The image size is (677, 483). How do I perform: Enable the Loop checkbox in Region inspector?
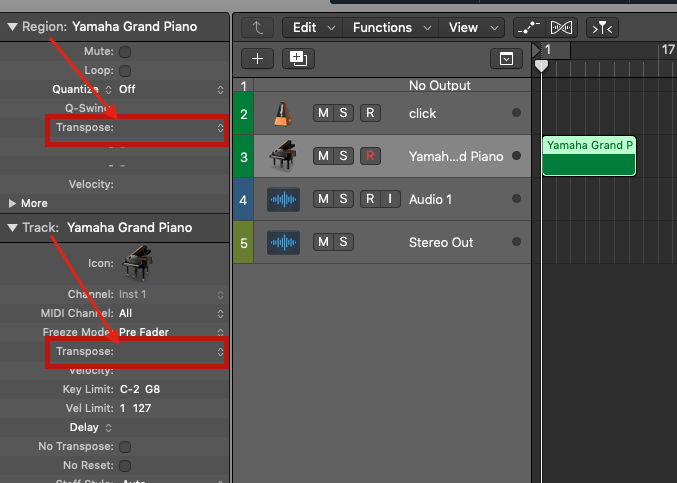[125, 70]
